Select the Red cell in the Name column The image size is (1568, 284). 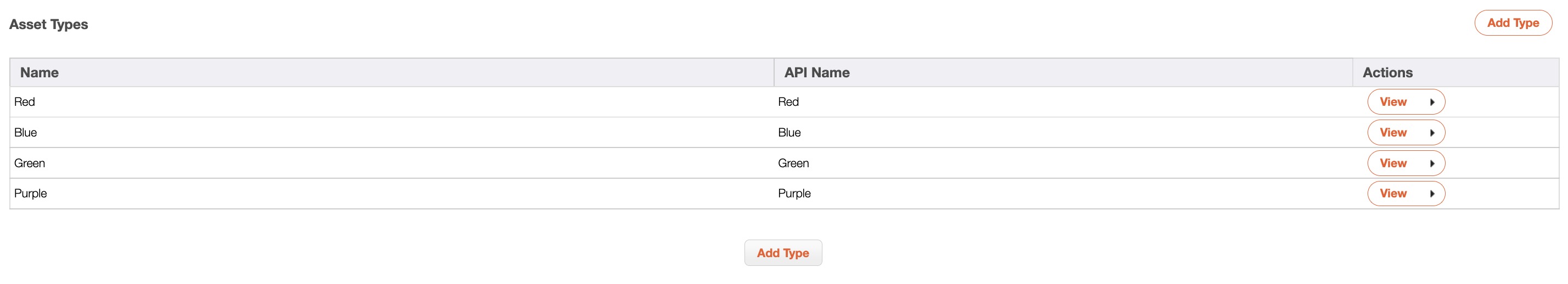25,102
